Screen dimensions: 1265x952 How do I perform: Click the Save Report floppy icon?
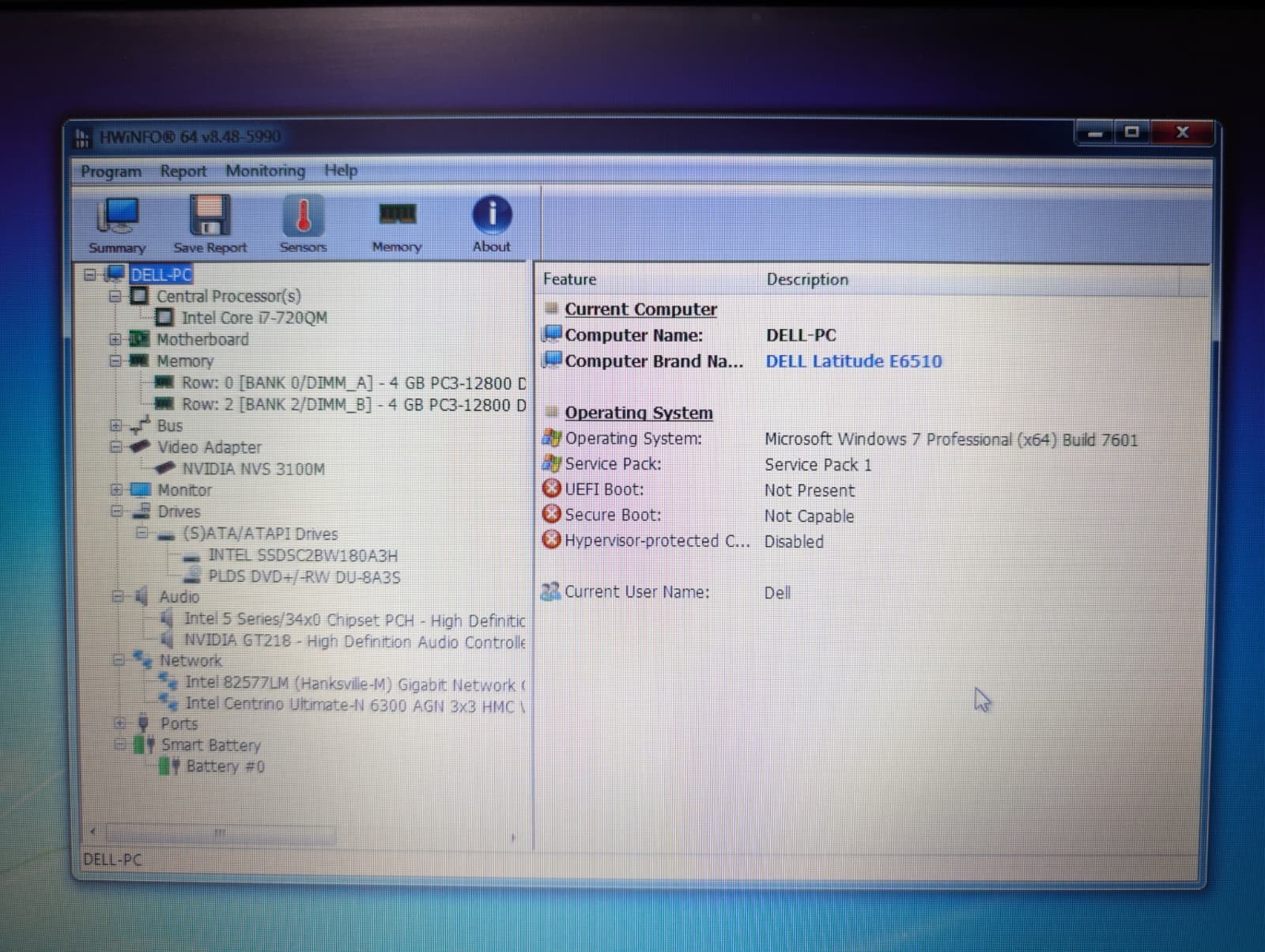point(210,215)
